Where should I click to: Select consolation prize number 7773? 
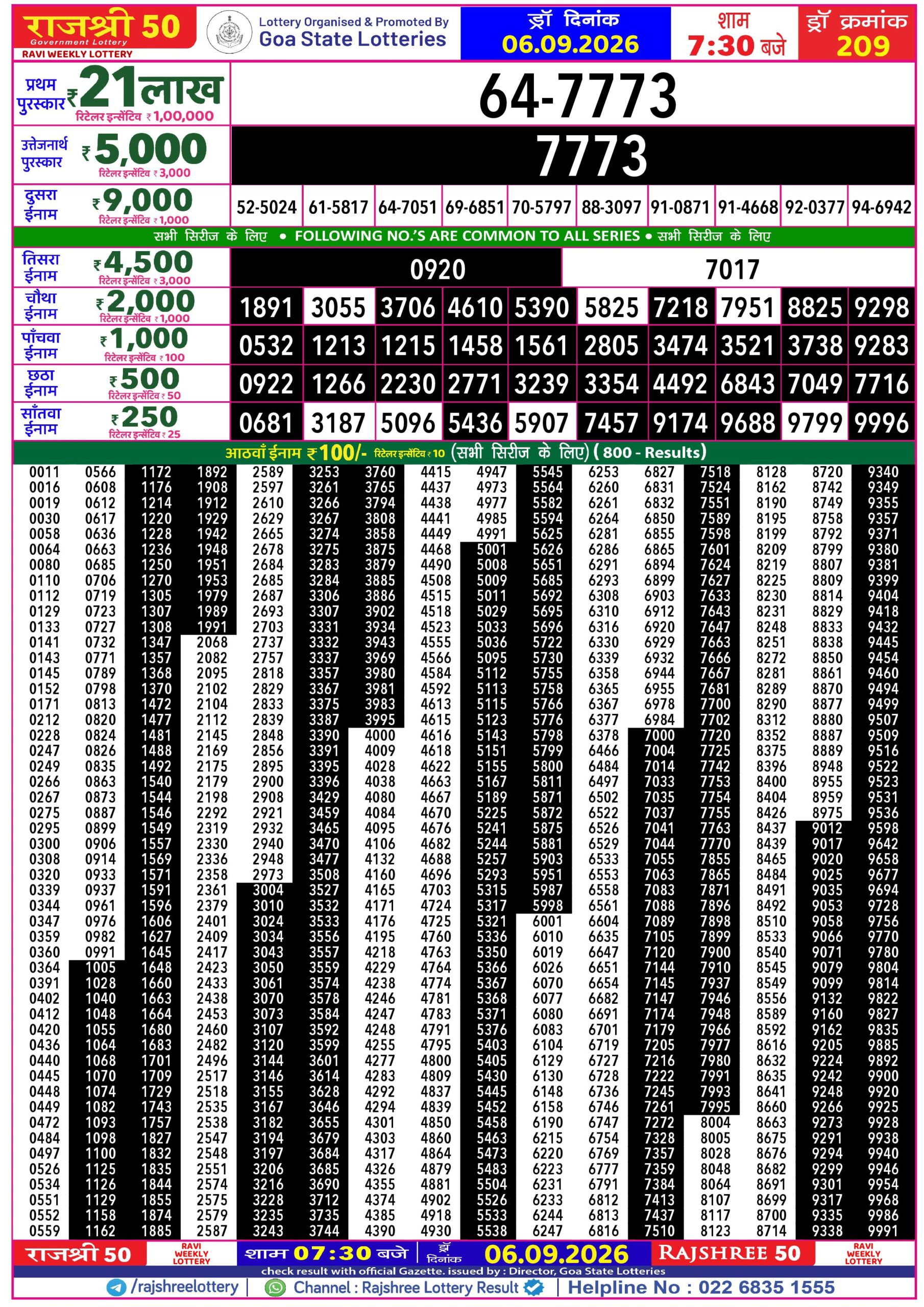click(592, 155)
